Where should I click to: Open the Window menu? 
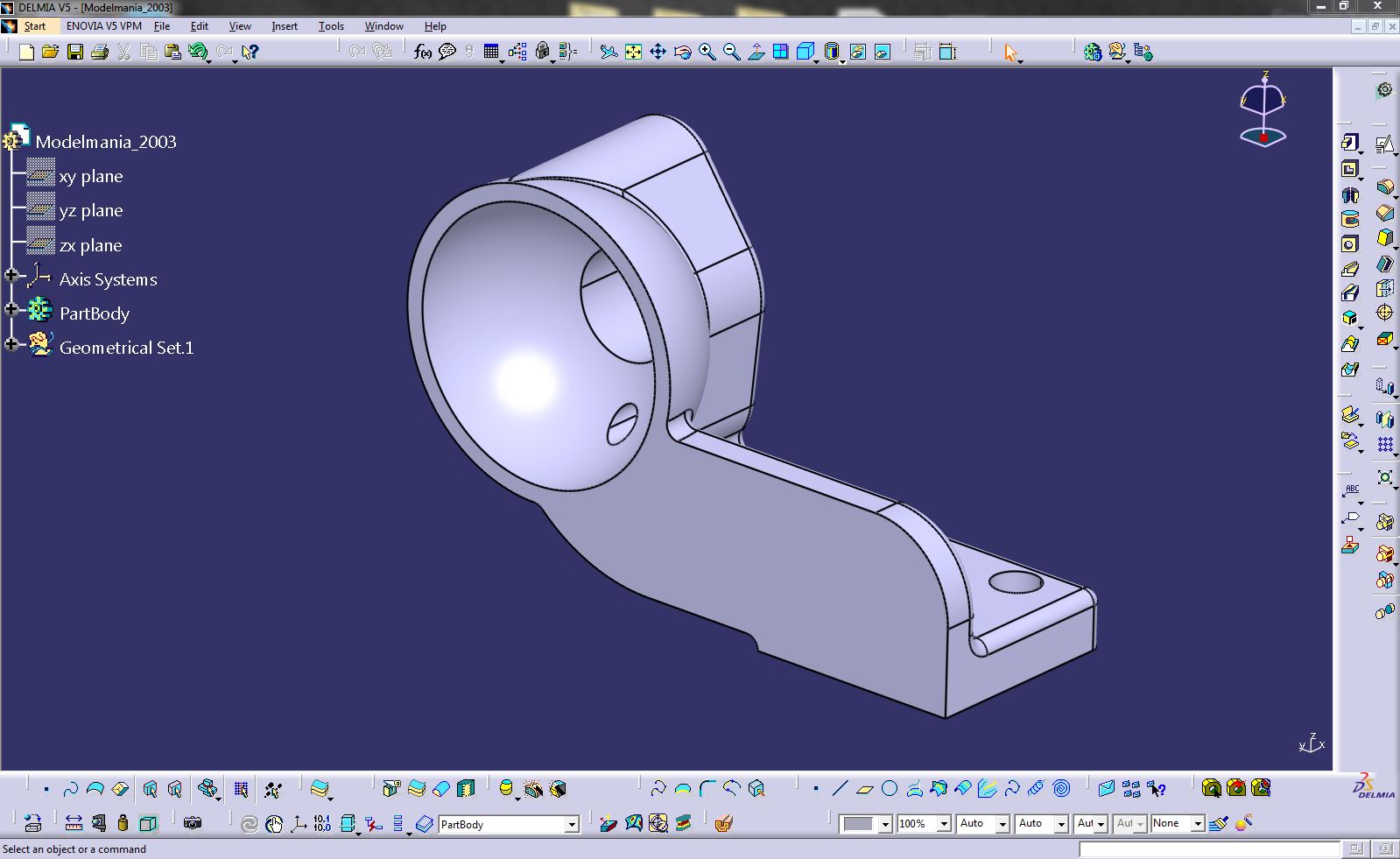(x=383, y=26)
